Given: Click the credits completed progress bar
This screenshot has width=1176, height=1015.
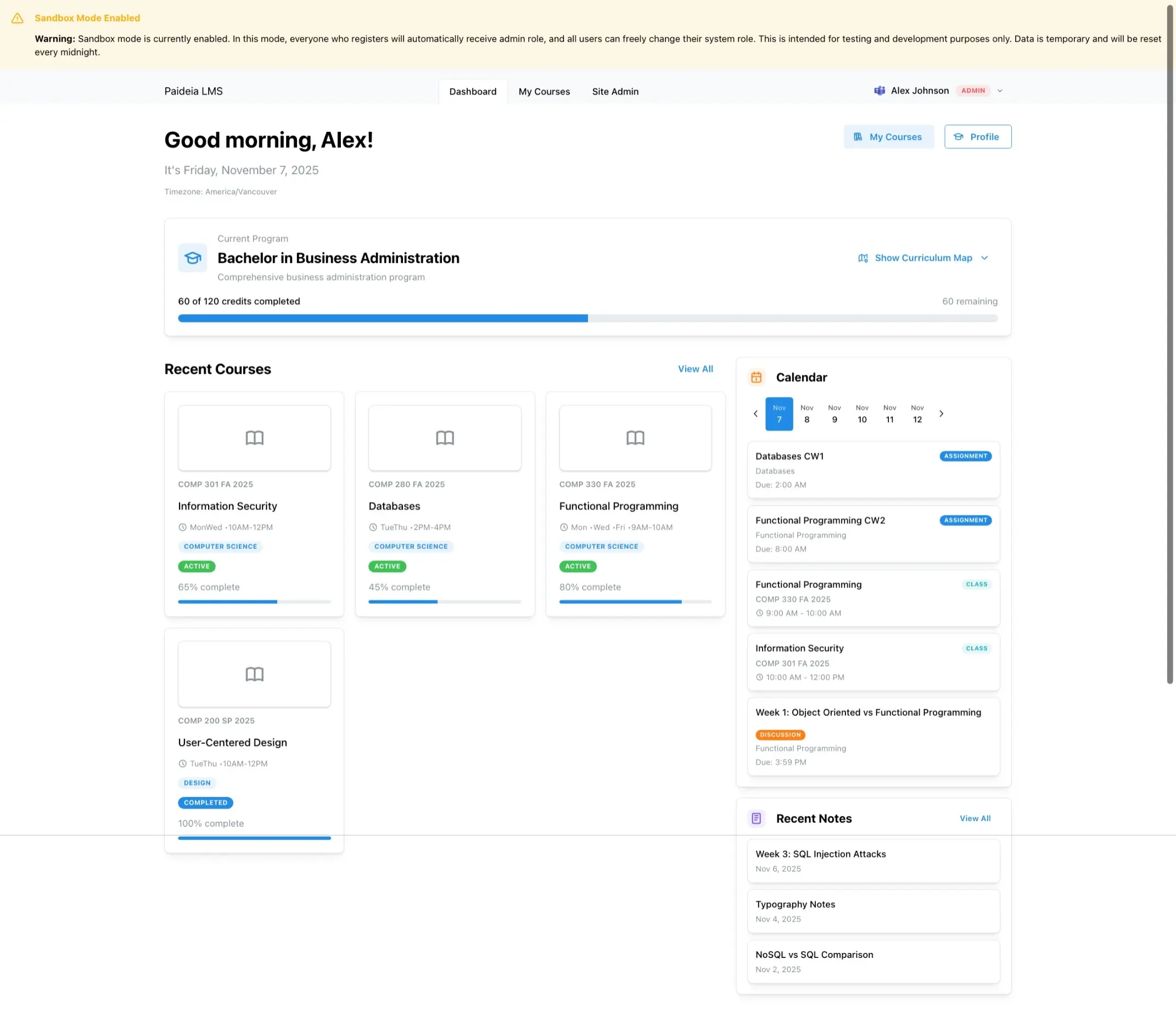Looking at the screenshot, I should coord(587,318).
